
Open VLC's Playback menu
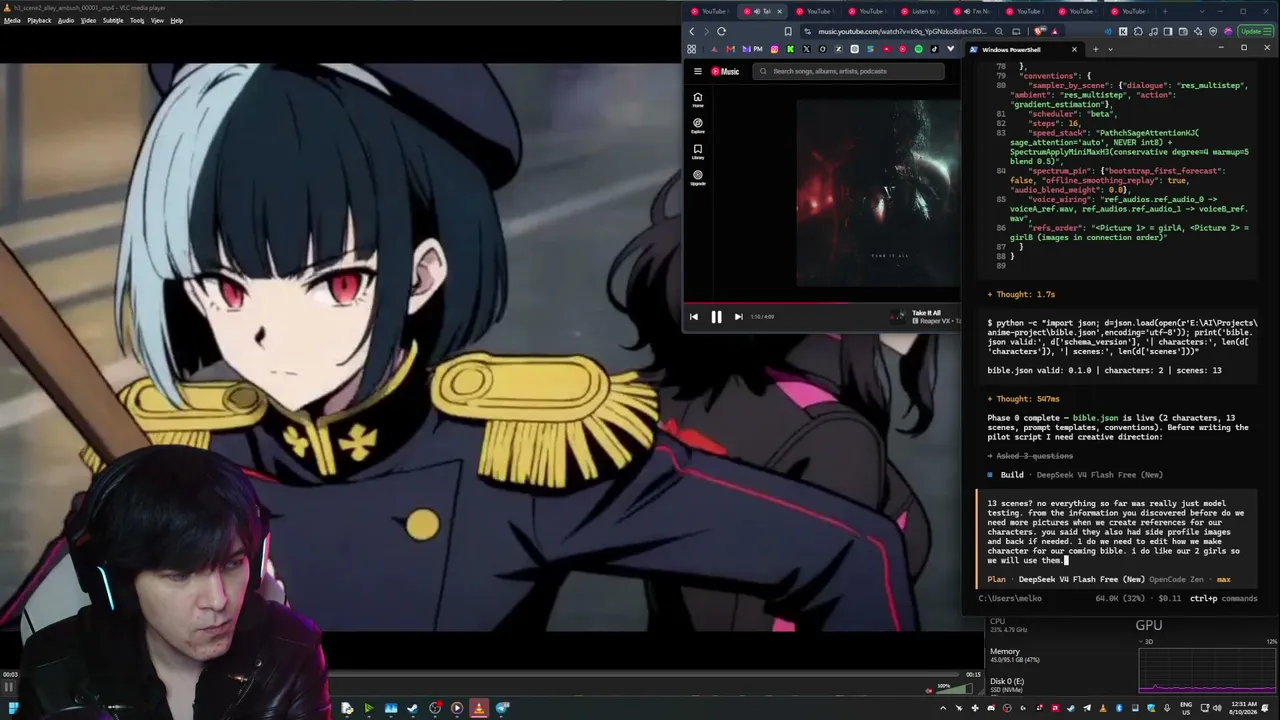[x=39, y=20]
